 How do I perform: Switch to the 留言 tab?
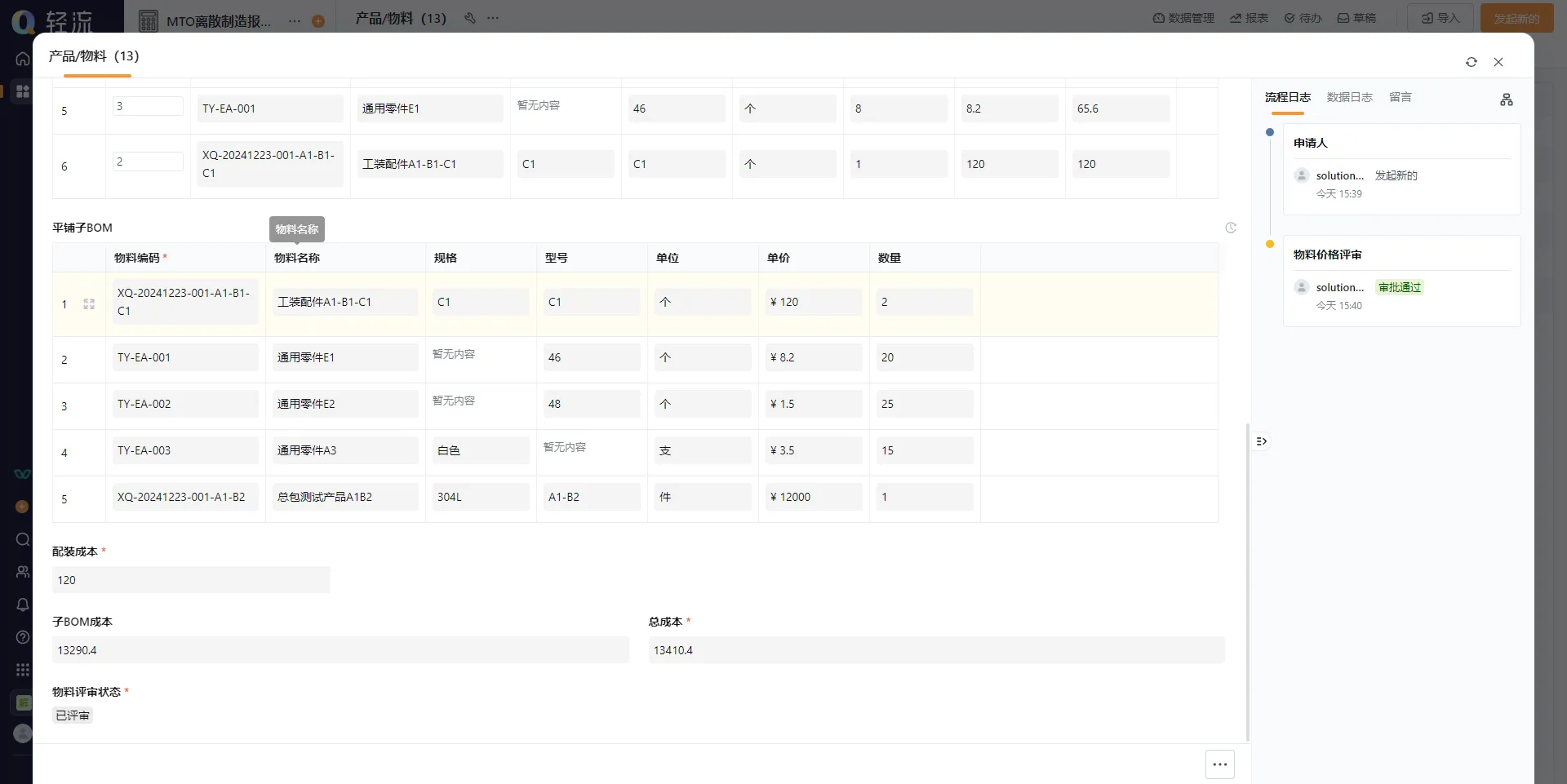(1400, 97)
